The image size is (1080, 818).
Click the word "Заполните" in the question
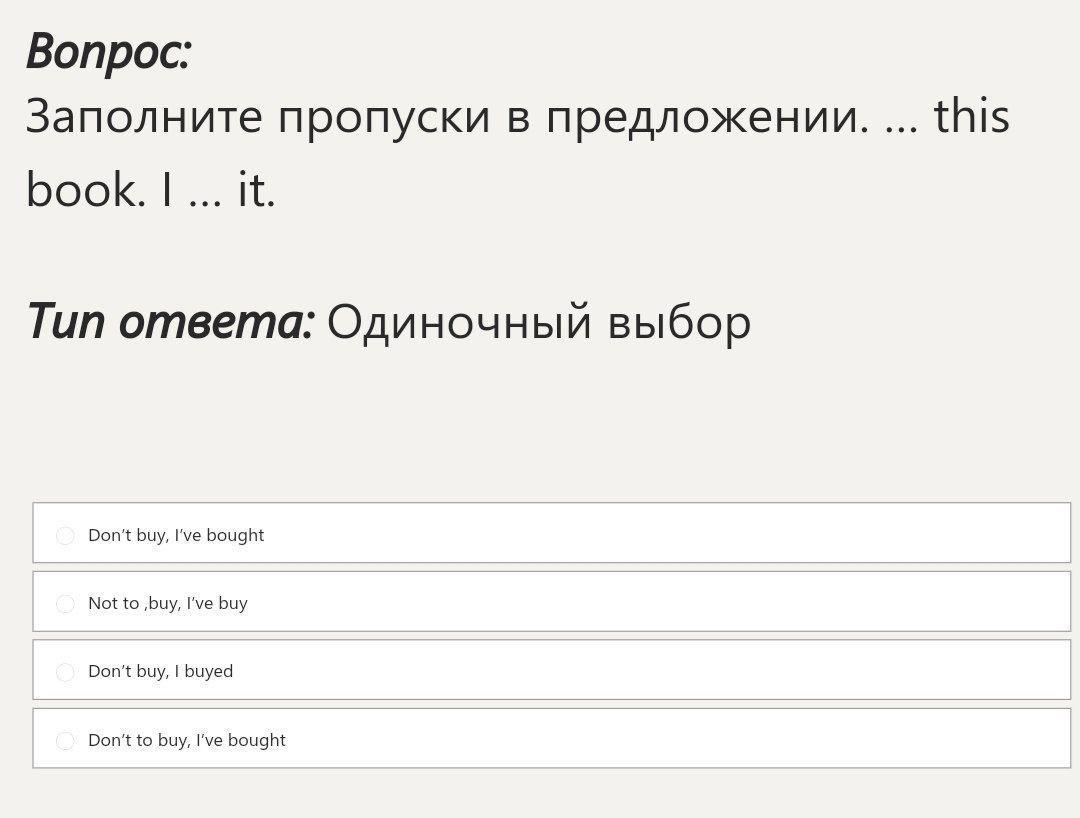pyautogui.click(x=144, y=117)
